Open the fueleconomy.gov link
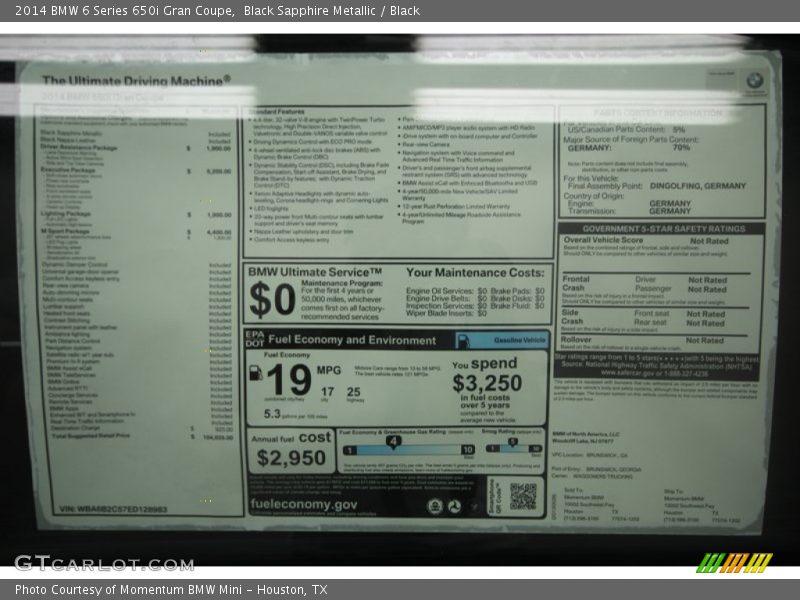Image resolution: width=800 pixels, height=600 pixels. (x=304, y=504)
